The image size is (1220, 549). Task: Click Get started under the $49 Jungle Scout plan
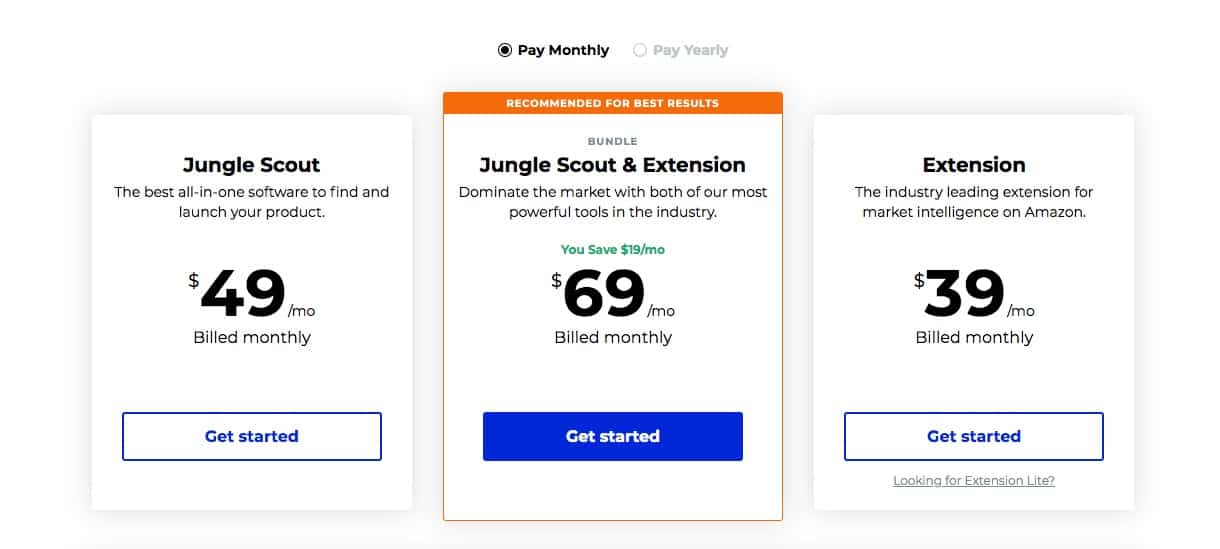coord(252,436)
